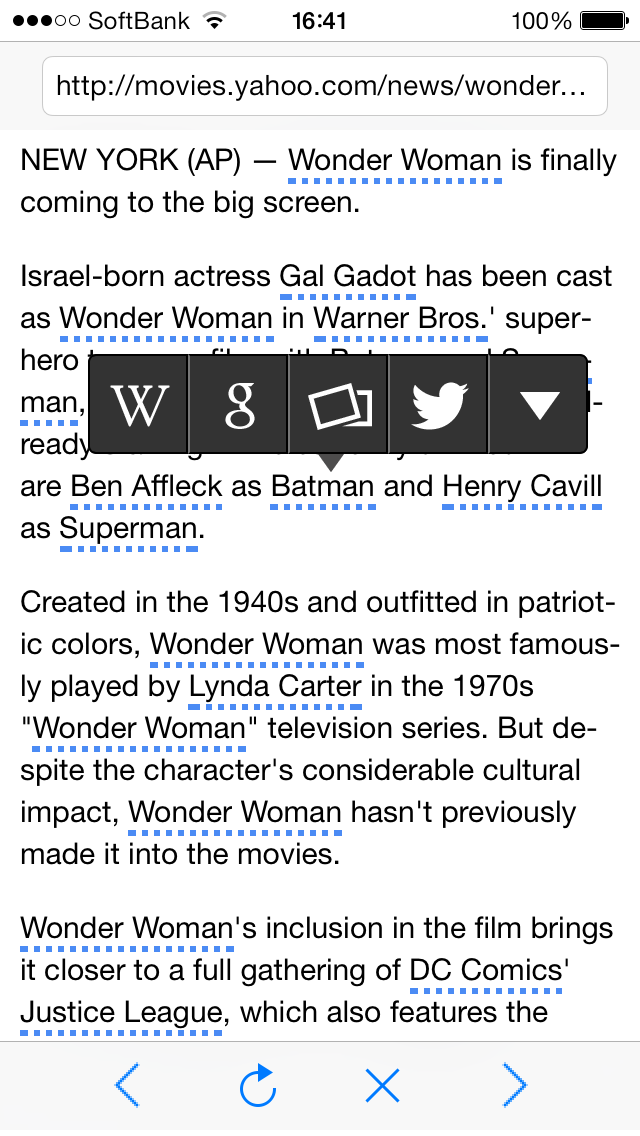640x1136 pixels.
Task: Open the Lynda Carter link
Action: [275, 687]
